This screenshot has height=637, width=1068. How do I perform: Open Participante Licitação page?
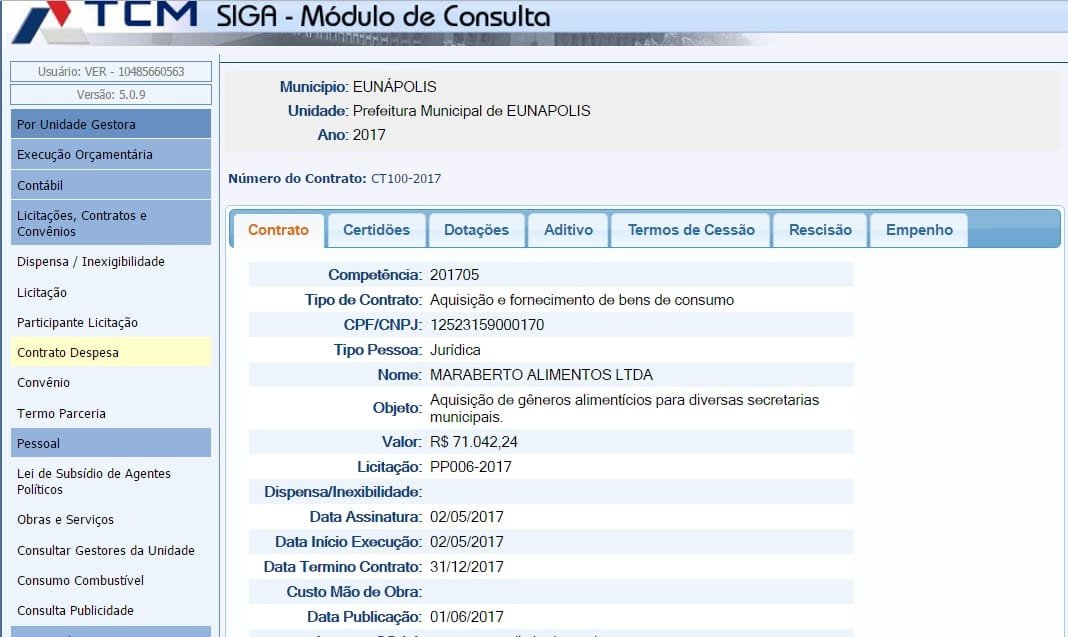77,323
